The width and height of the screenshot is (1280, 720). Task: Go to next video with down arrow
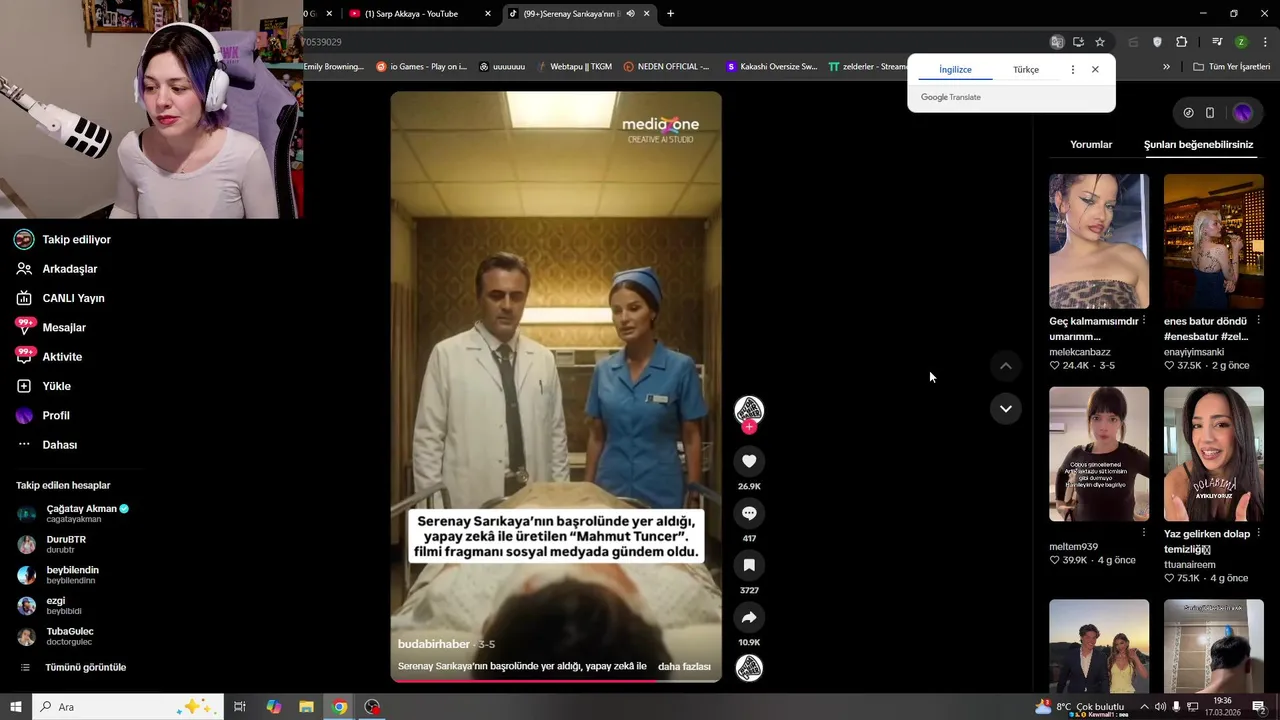point(1006,408)
